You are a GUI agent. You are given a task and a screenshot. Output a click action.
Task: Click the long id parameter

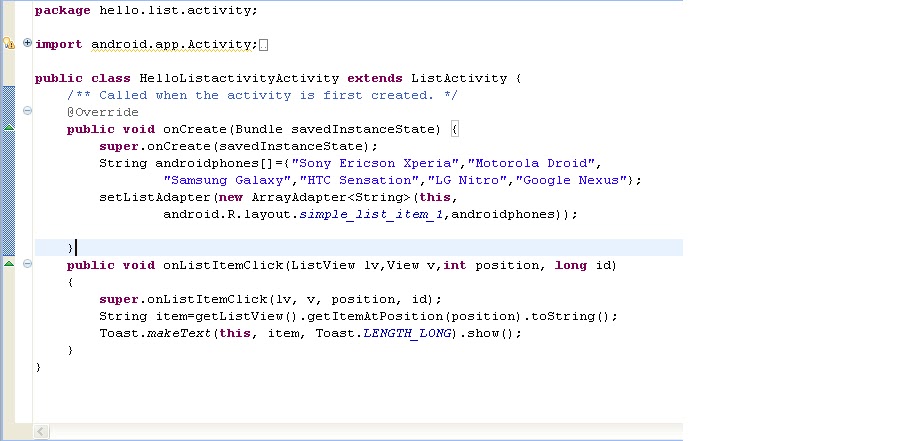click(x=582, y=265)
